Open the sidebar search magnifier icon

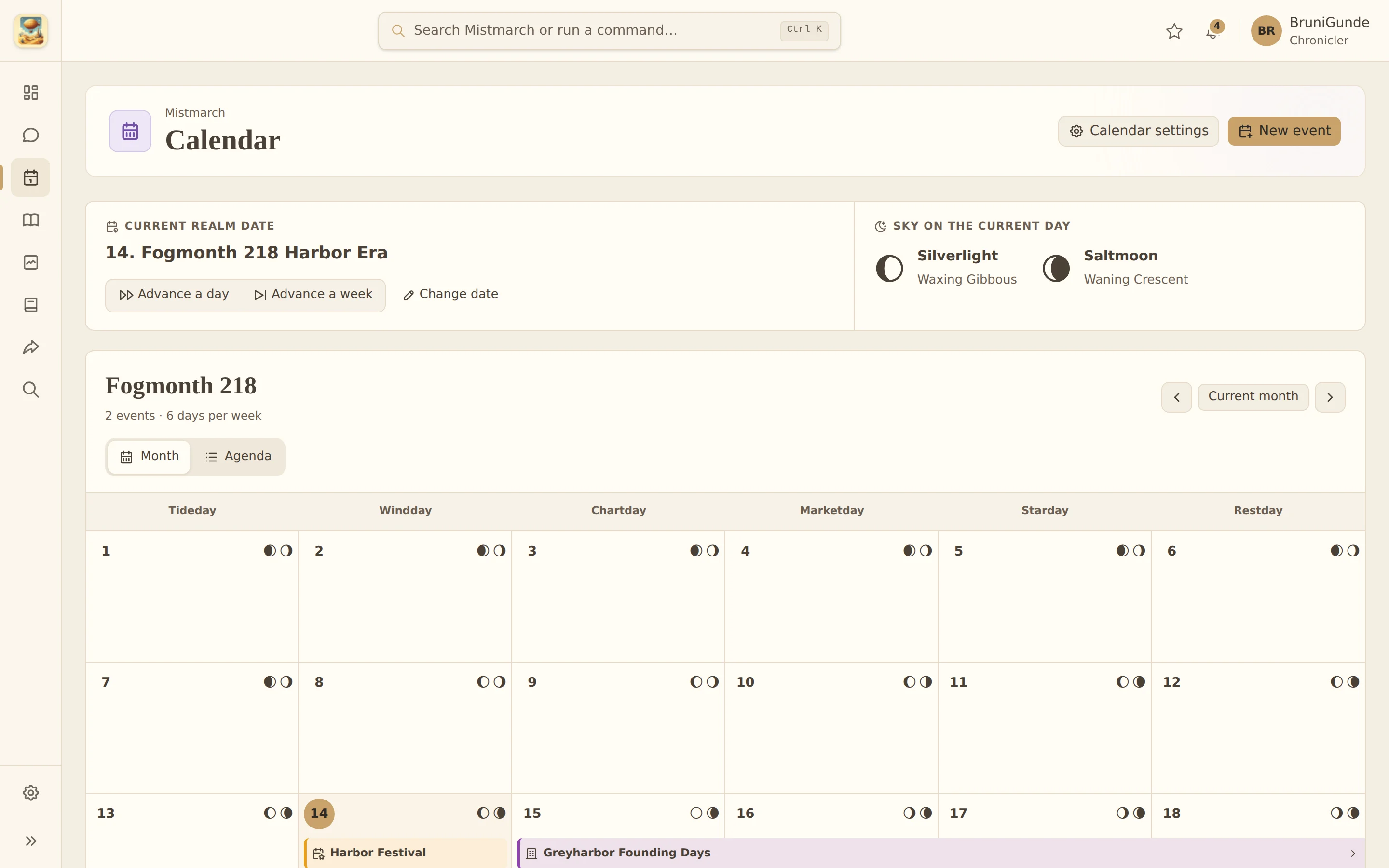coord(30,390)
